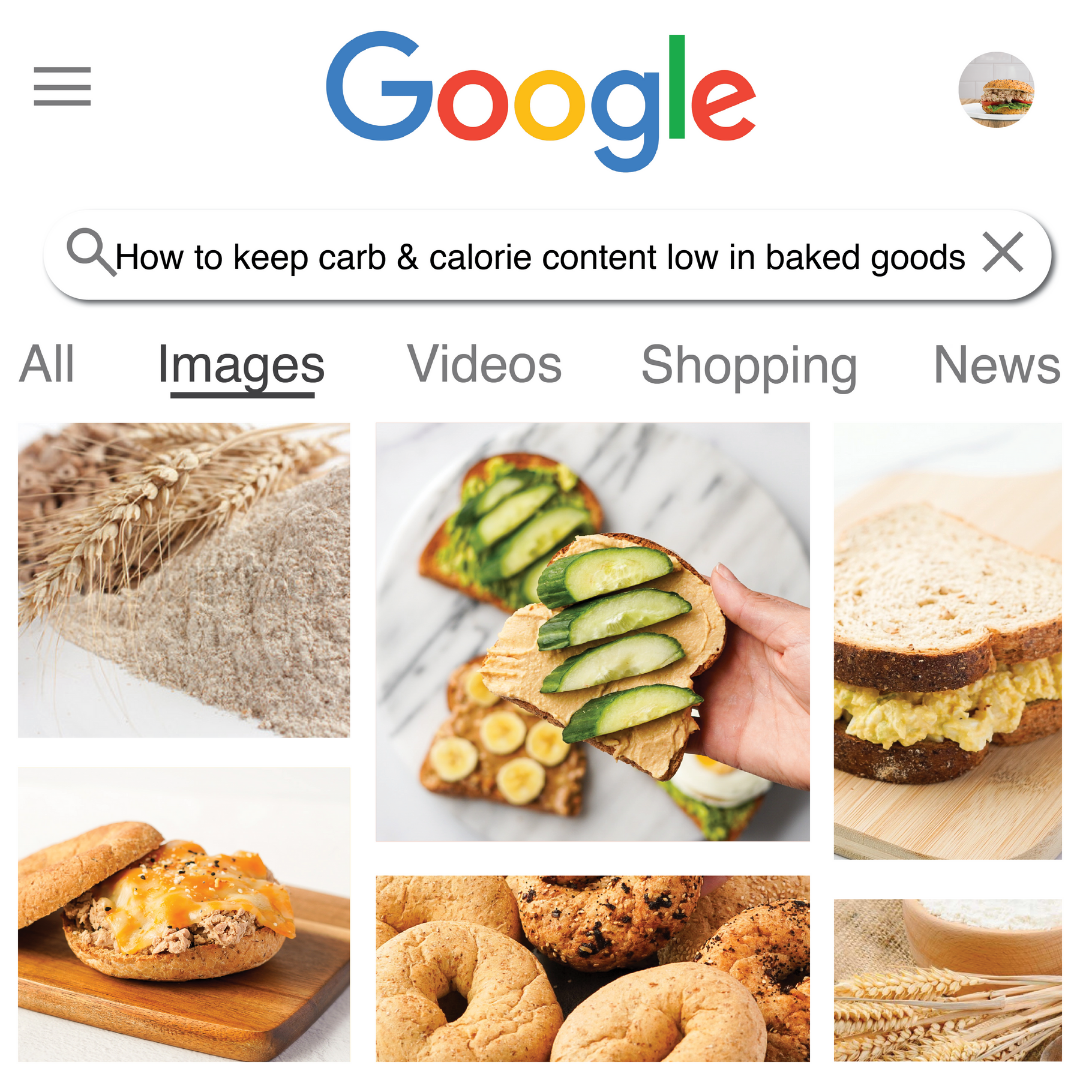Open the tuna melt bagel sandwich image
Image resolution: width=1080 pixels, height=1080 pixels.
184,915
